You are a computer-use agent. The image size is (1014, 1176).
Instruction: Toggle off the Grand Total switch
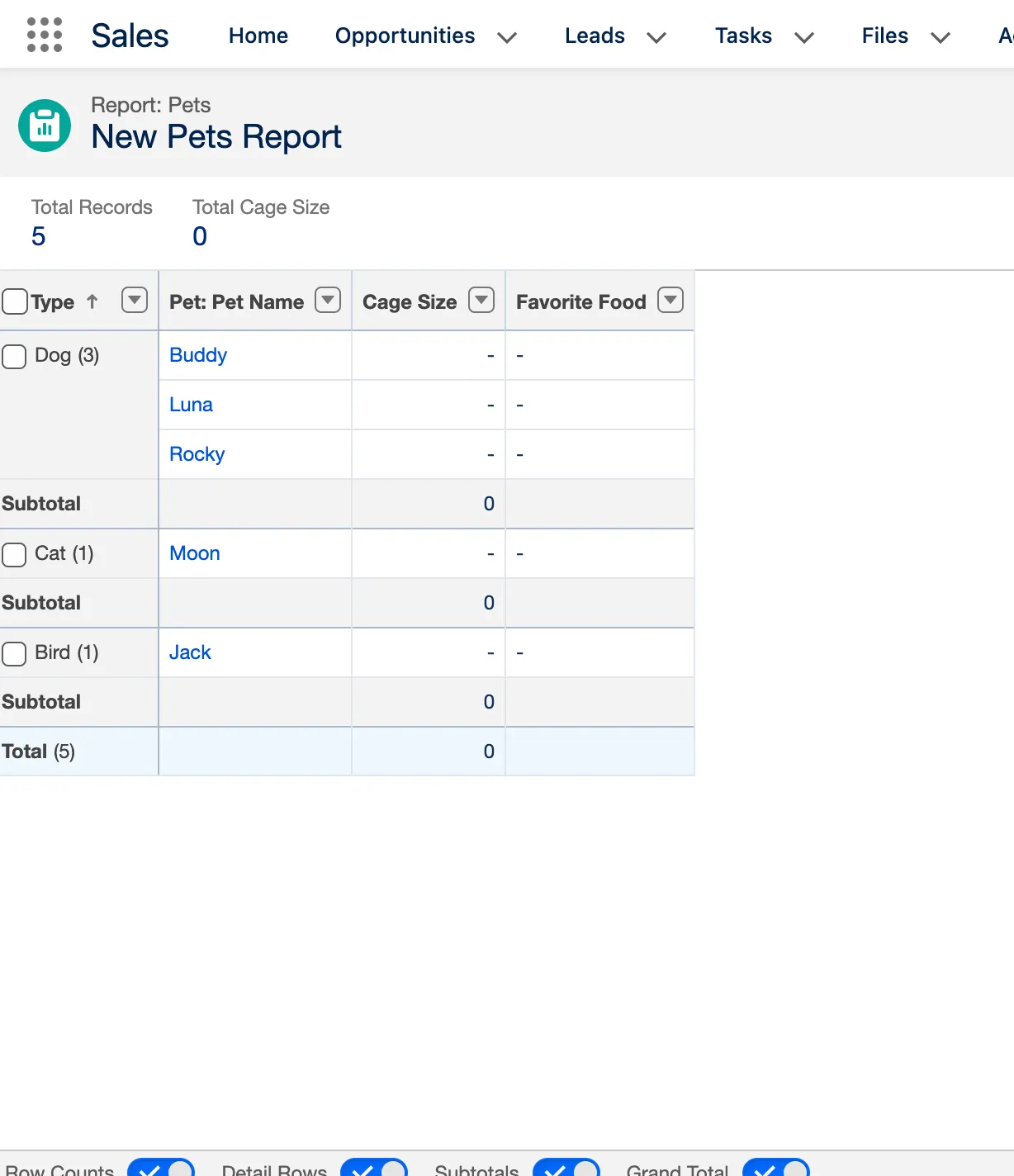point(775,1168)
